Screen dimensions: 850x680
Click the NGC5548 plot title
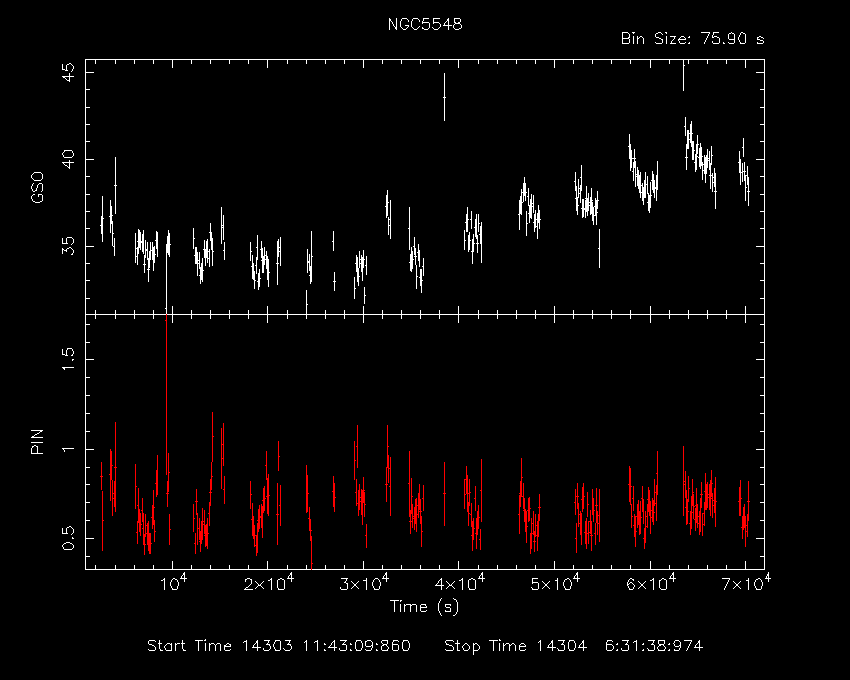click(x=425, y=25)
